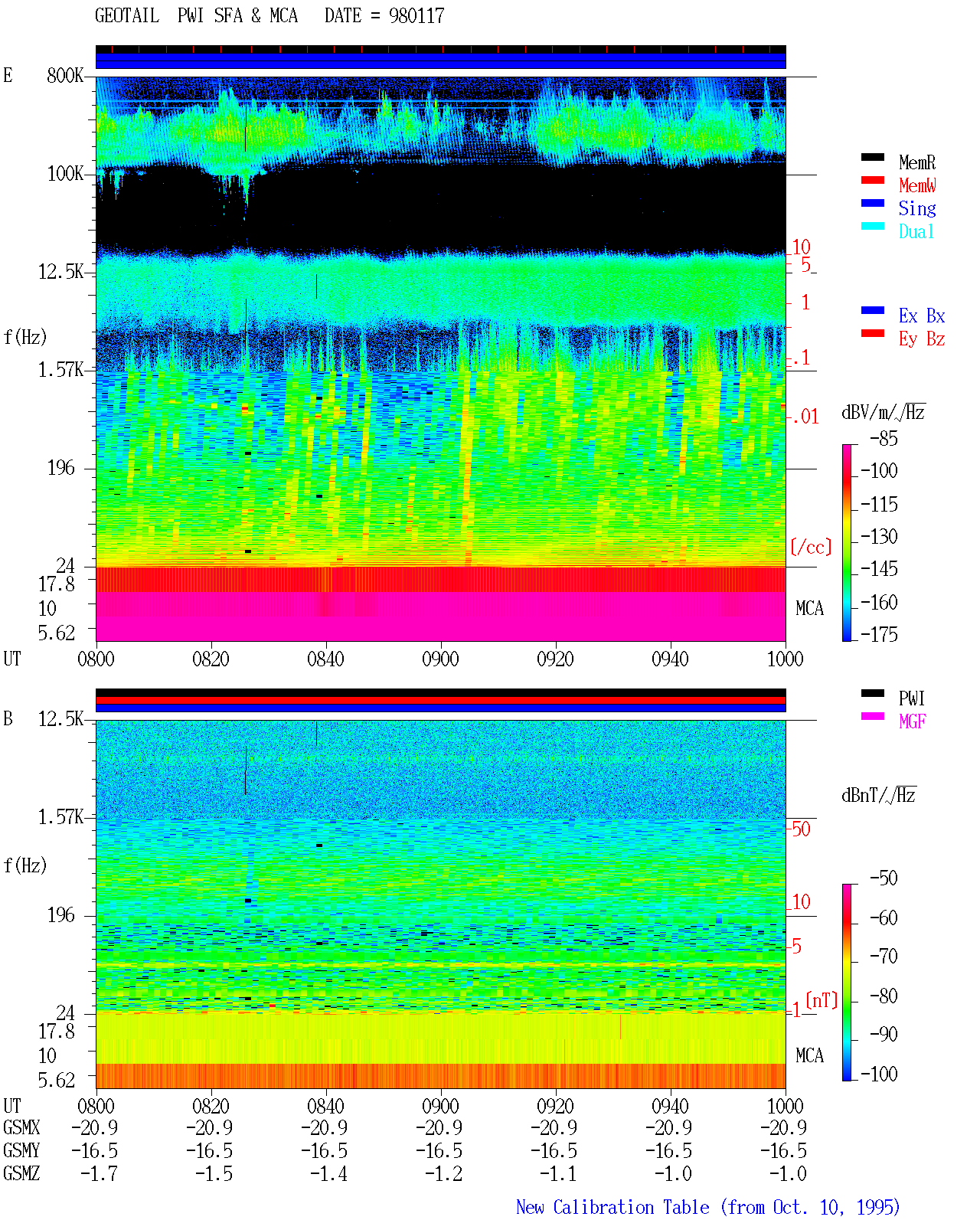This screenshot has width=980, height=1220.
Task: Click the dBV/m color scale bar
Action: 847,543
